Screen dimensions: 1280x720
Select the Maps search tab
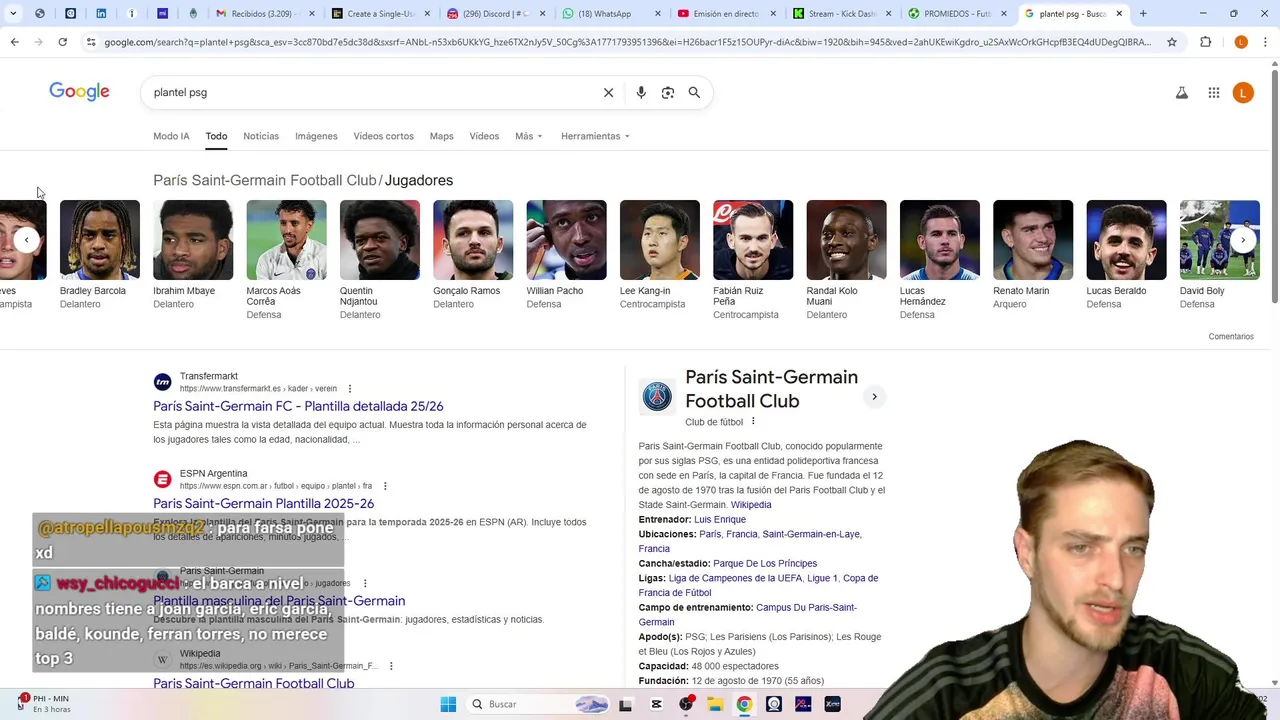[x=441, y=136]
